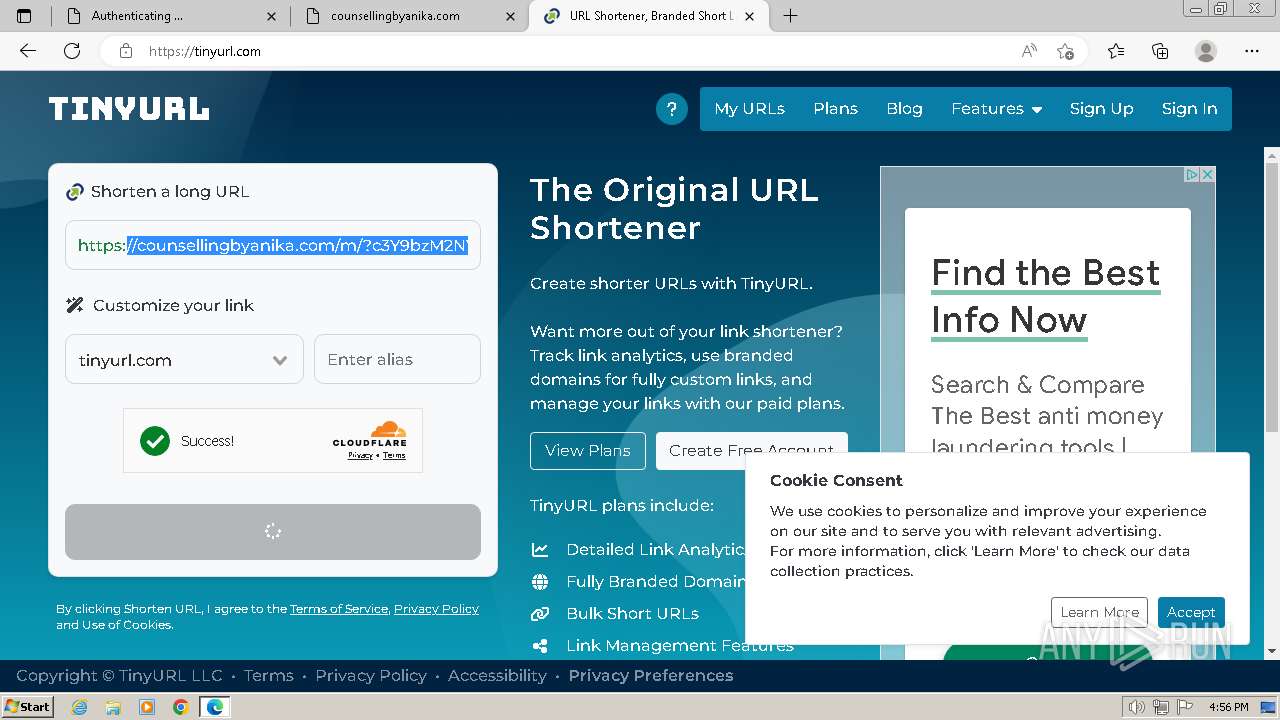
Task: Open a new browser tab
Action: click(790, 15)
